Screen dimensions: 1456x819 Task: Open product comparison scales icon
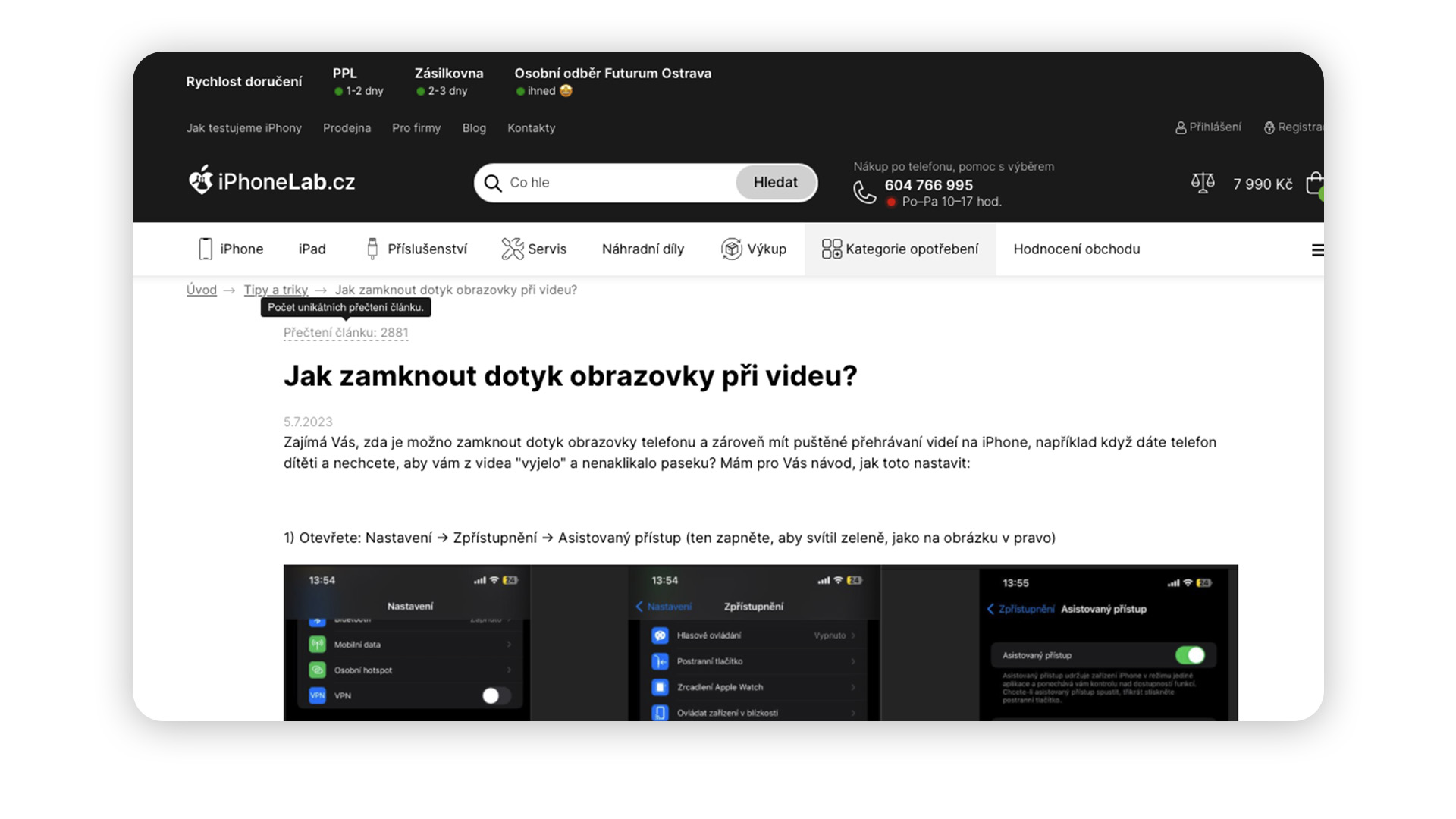pyautogui.click(x=1203, y=183)
